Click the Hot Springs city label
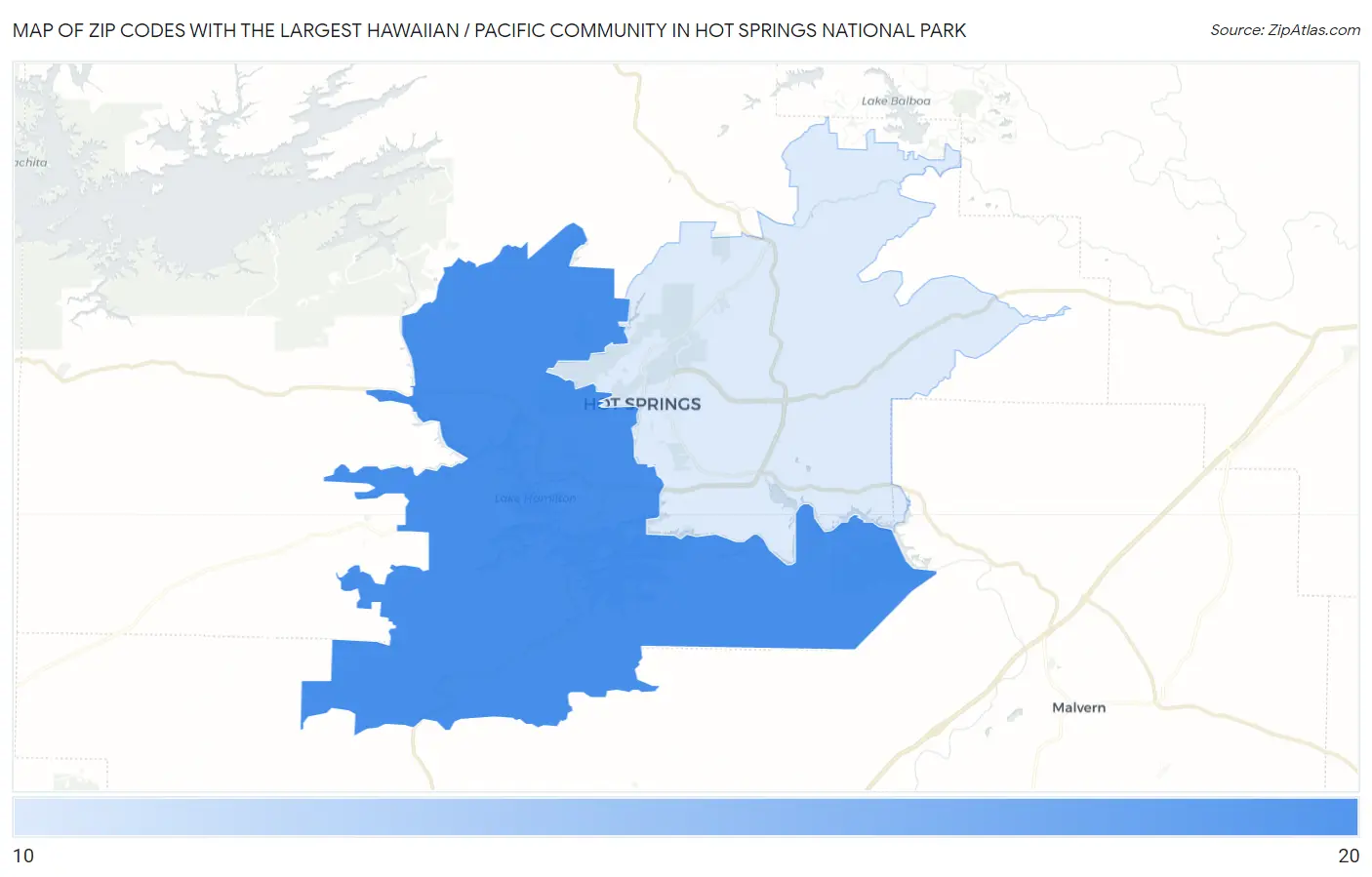 coord(642,404)
